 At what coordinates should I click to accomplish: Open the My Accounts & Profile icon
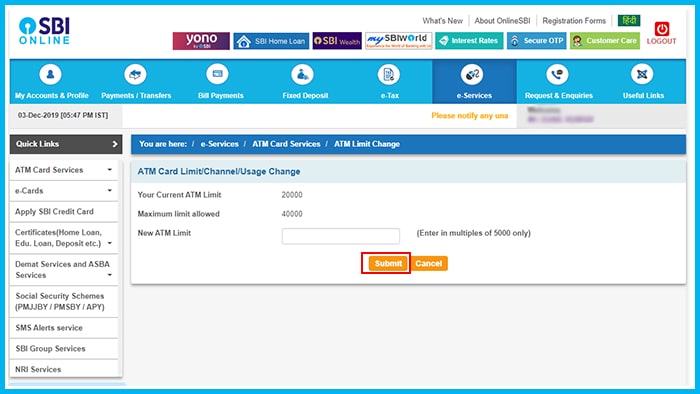50,74
